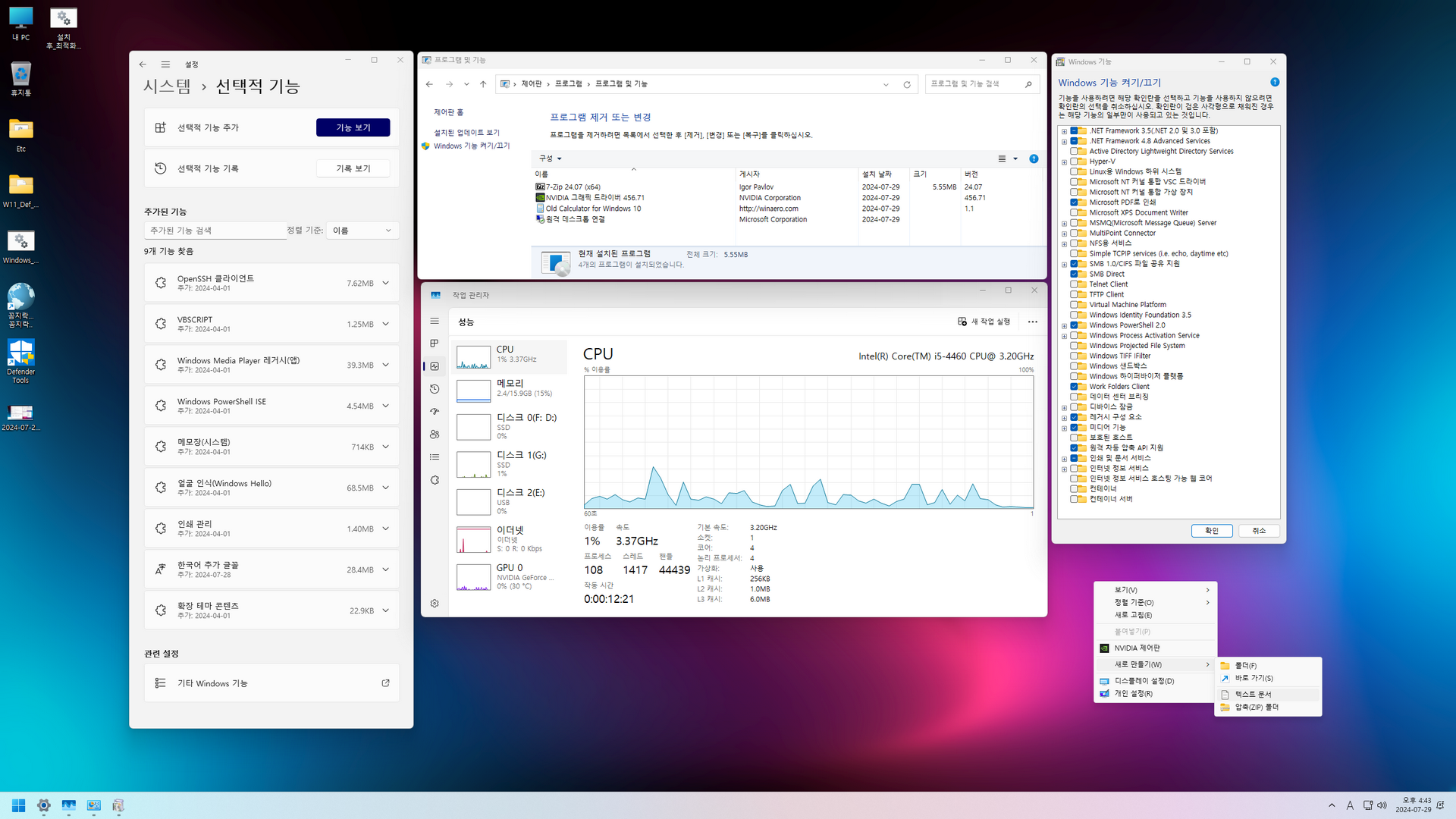The width and height of the screenshot is (1456, 819).
Task: Select 텍스트 문서 from new submenu
Action: (x=1253, y=694)
